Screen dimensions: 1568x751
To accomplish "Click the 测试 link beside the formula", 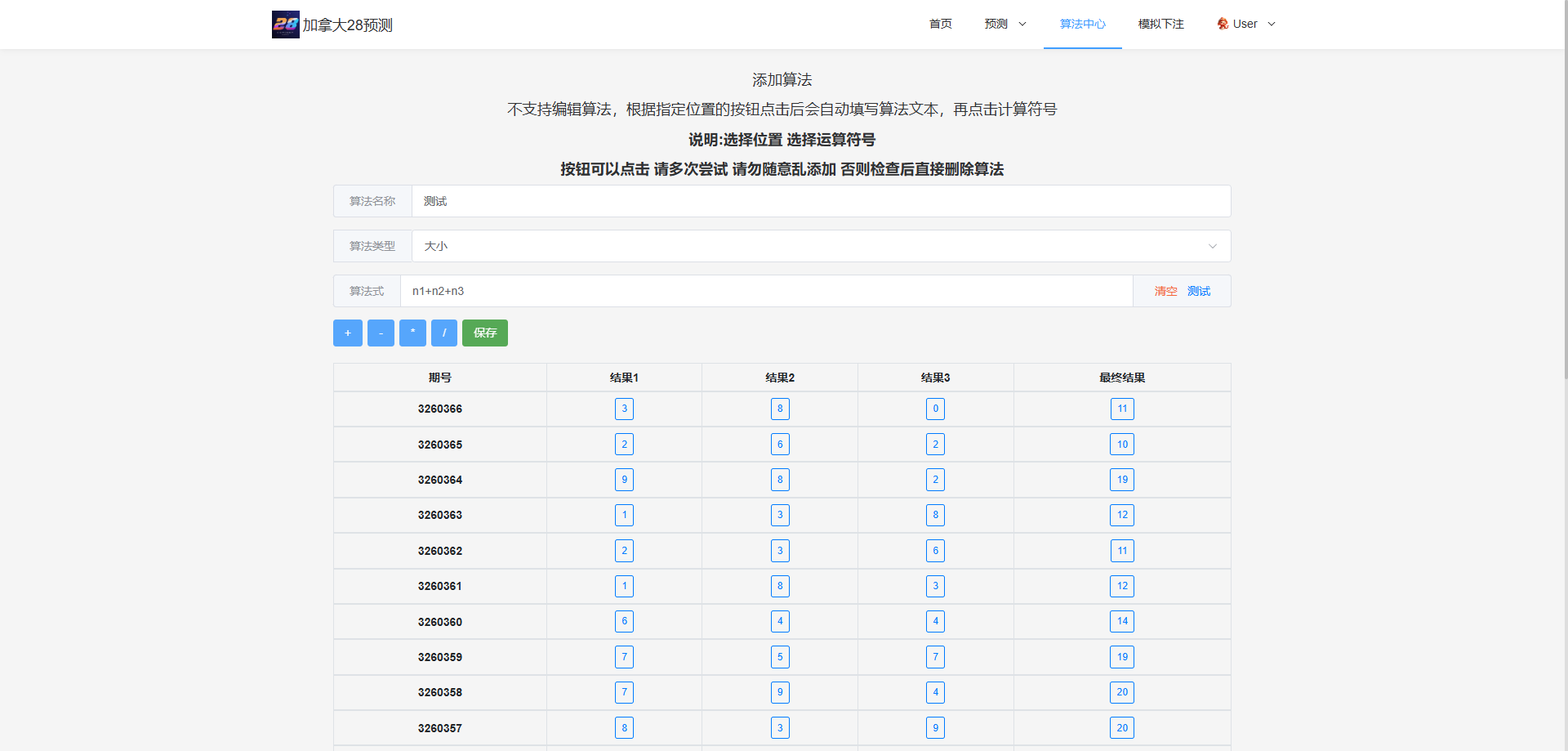I will coord(1199,291).
